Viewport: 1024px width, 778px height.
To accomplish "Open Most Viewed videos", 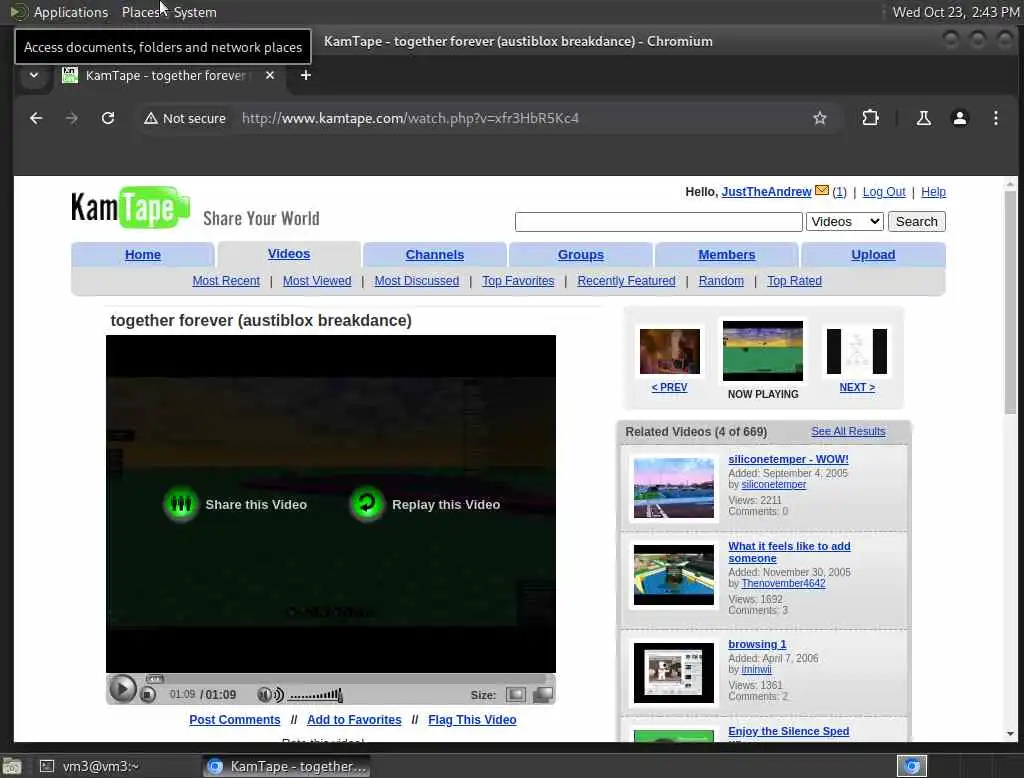I will [317, 281].
